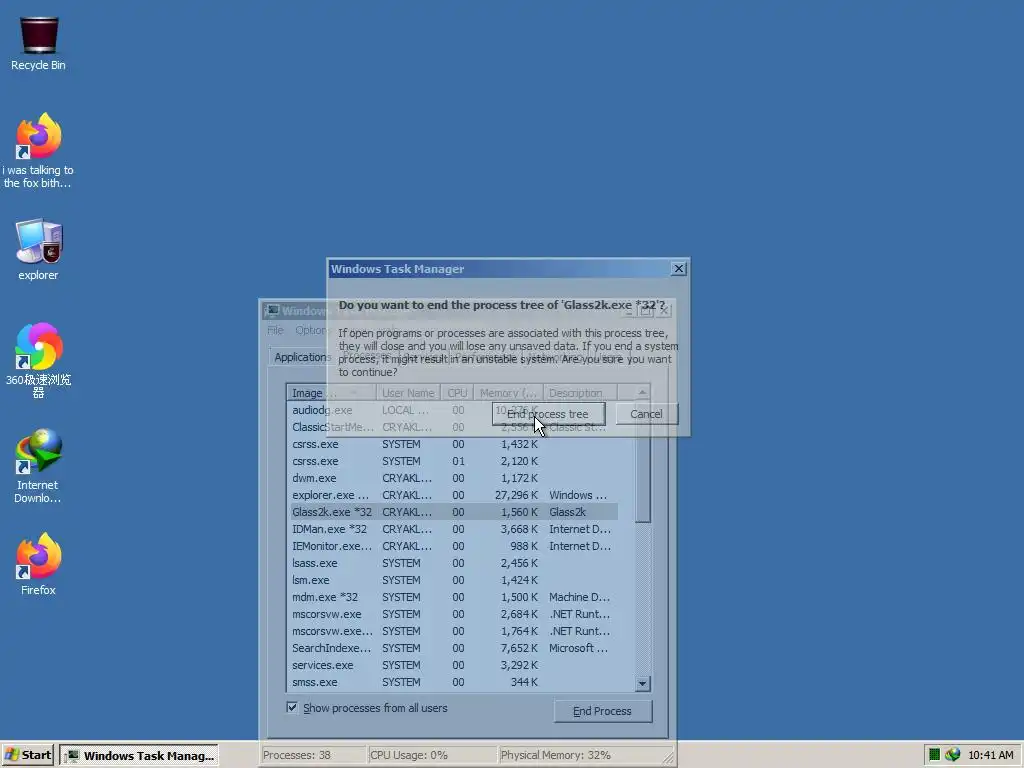Open the File menu in Task Manager

[x=275, y=330]
